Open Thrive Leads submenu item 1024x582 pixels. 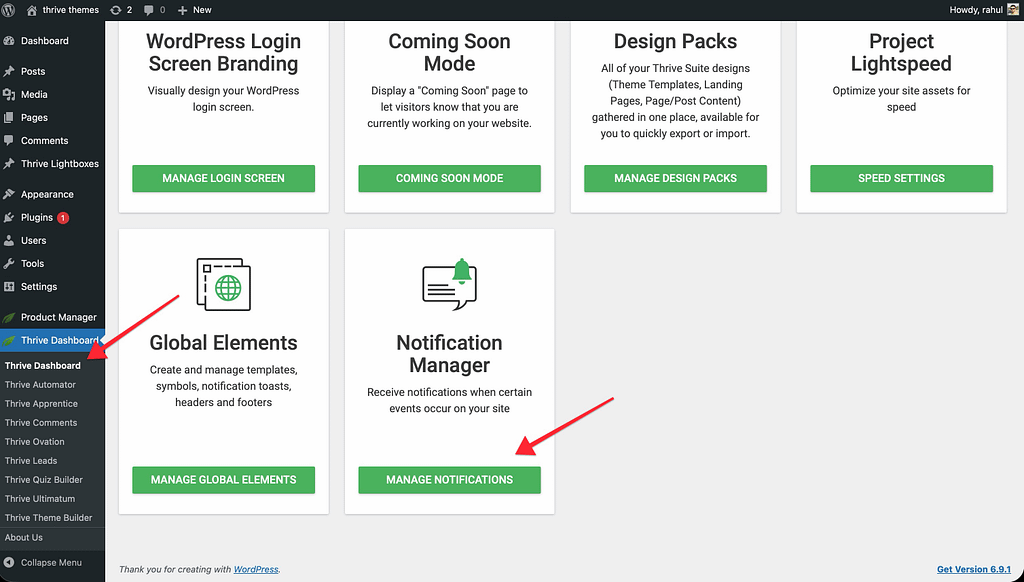tap(31, 461)
